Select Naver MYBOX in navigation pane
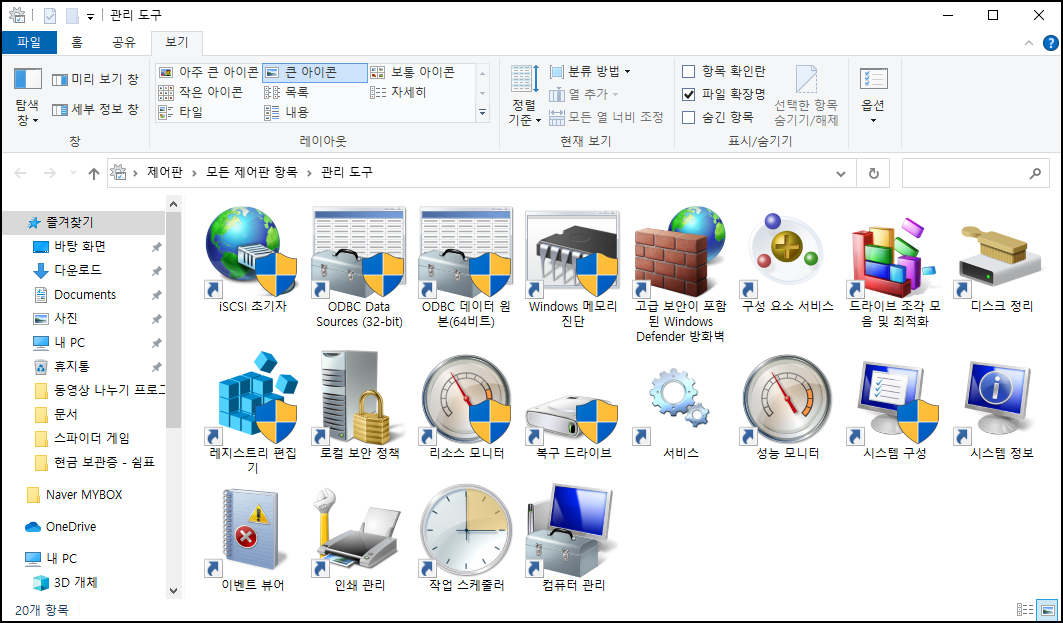This screenshot has width=1063, height=623. 84,495
